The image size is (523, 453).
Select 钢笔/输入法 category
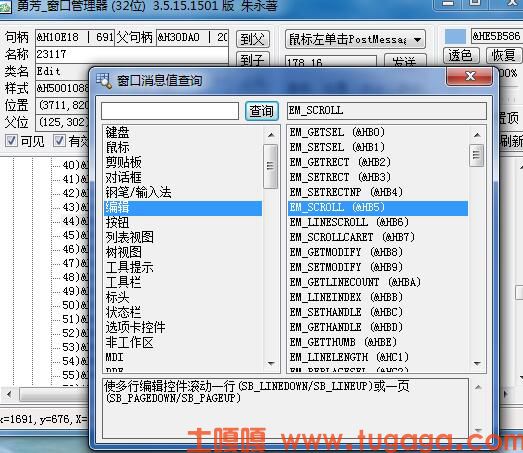coord(183,192)
